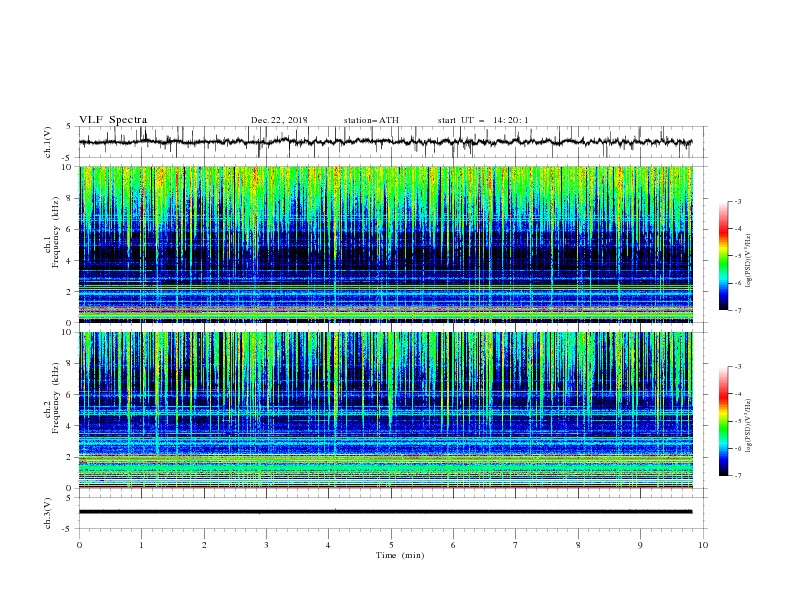Click the ch.1 spectrogram panel
The image size is (792, 612).
[x=386, y=244]
